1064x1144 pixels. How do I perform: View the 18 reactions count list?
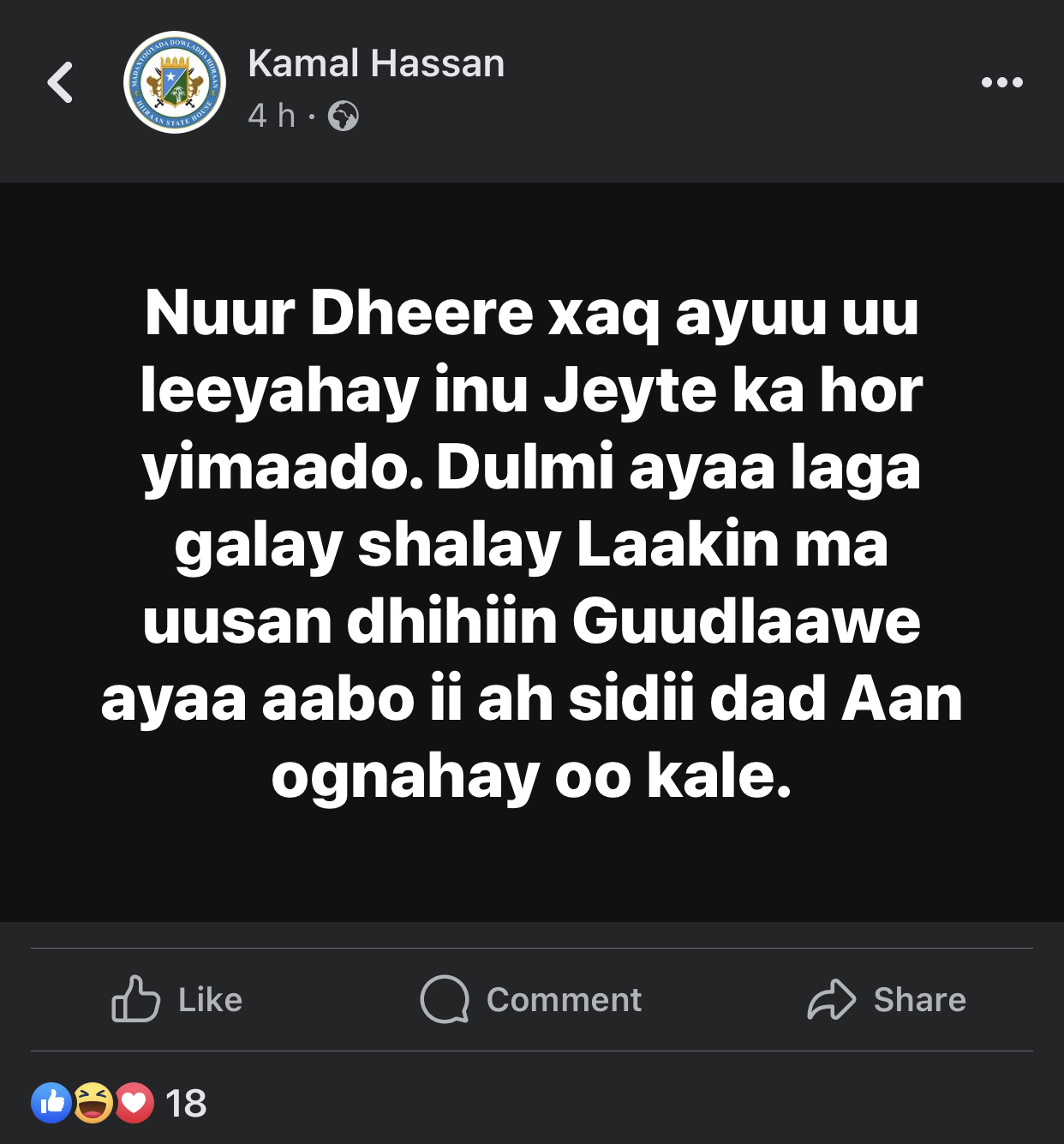[x=186, y=1104]
